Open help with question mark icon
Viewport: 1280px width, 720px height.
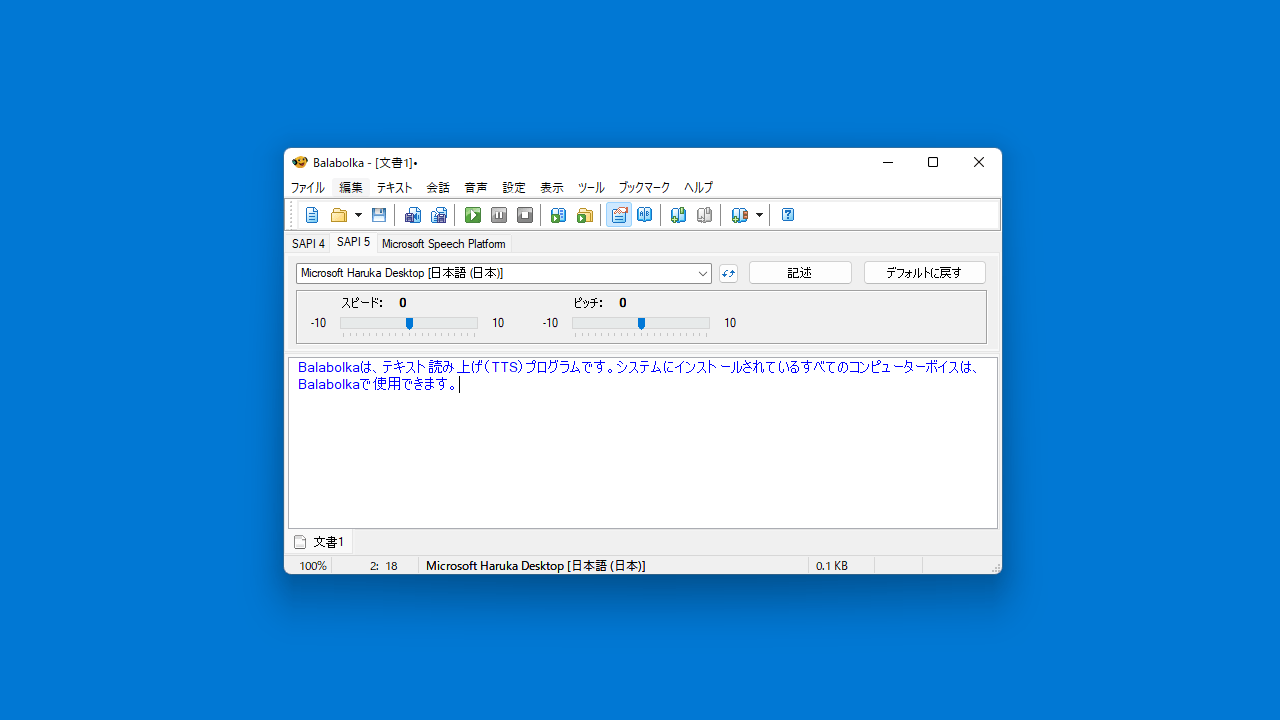point(788,215)
